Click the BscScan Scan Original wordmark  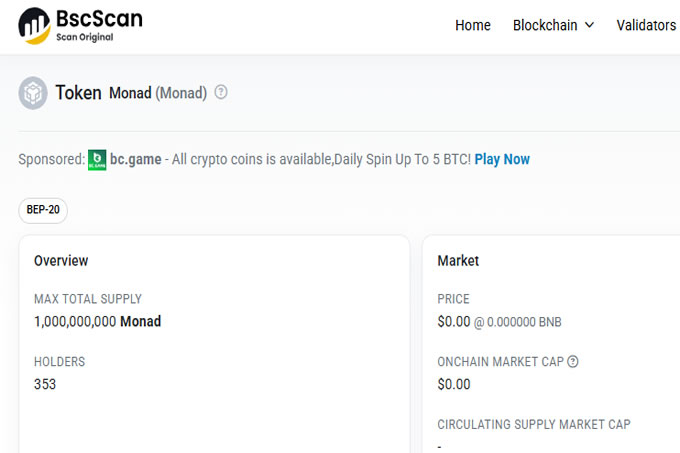(x=99, y=25)
